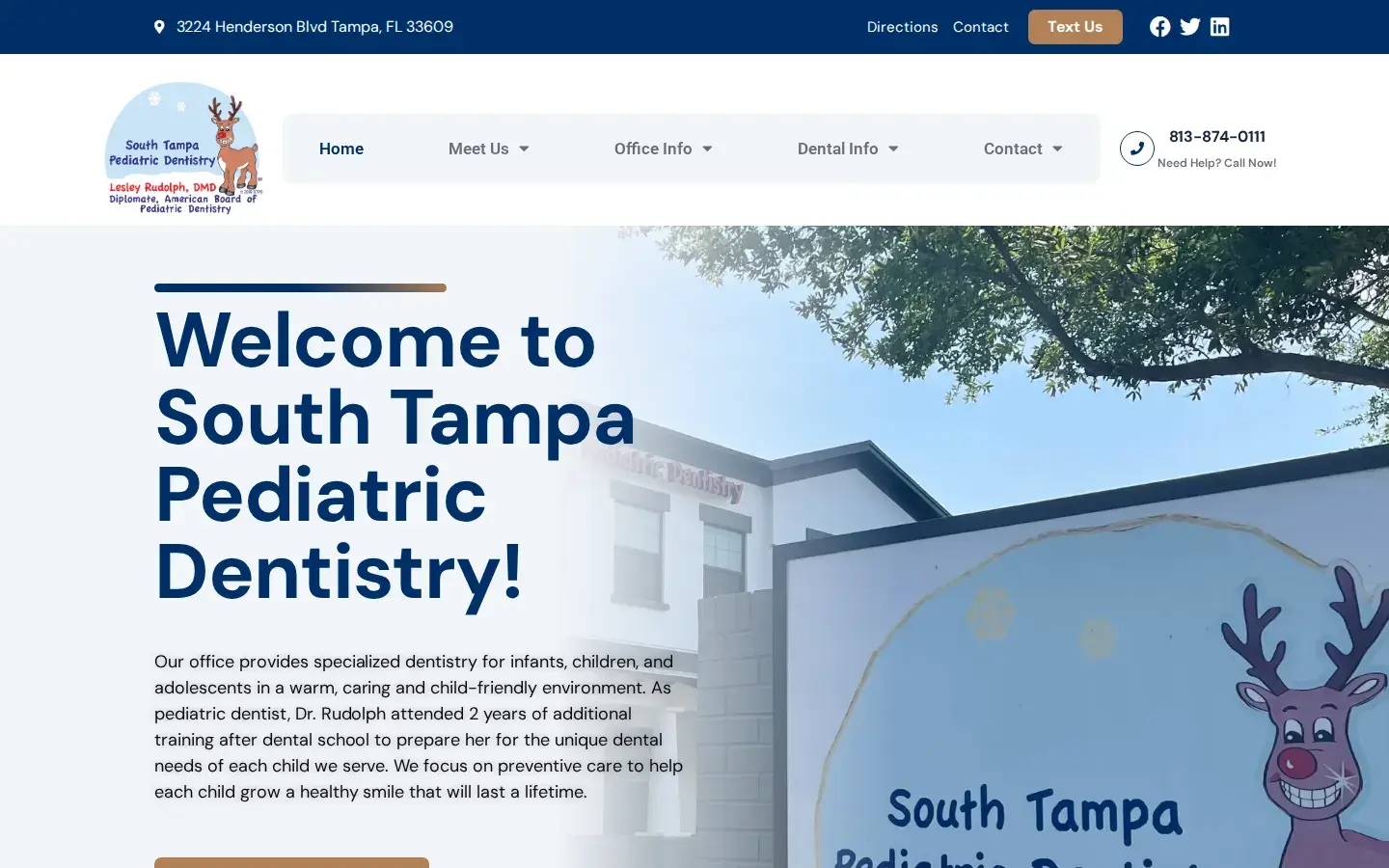This screenshot has width=1389, height=868.
Task: Expand the Meet Us dropdown arrow
Action: tap(524, 149)
